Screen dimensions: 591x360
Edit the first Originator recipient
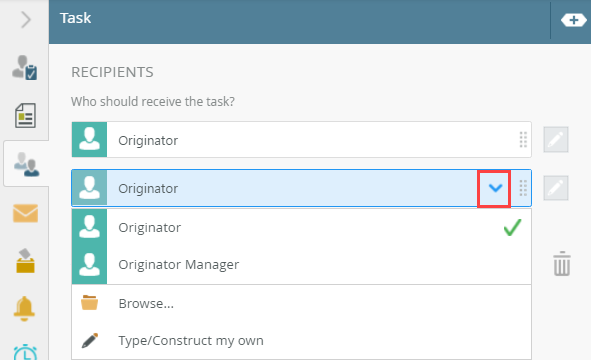[556, 139]
